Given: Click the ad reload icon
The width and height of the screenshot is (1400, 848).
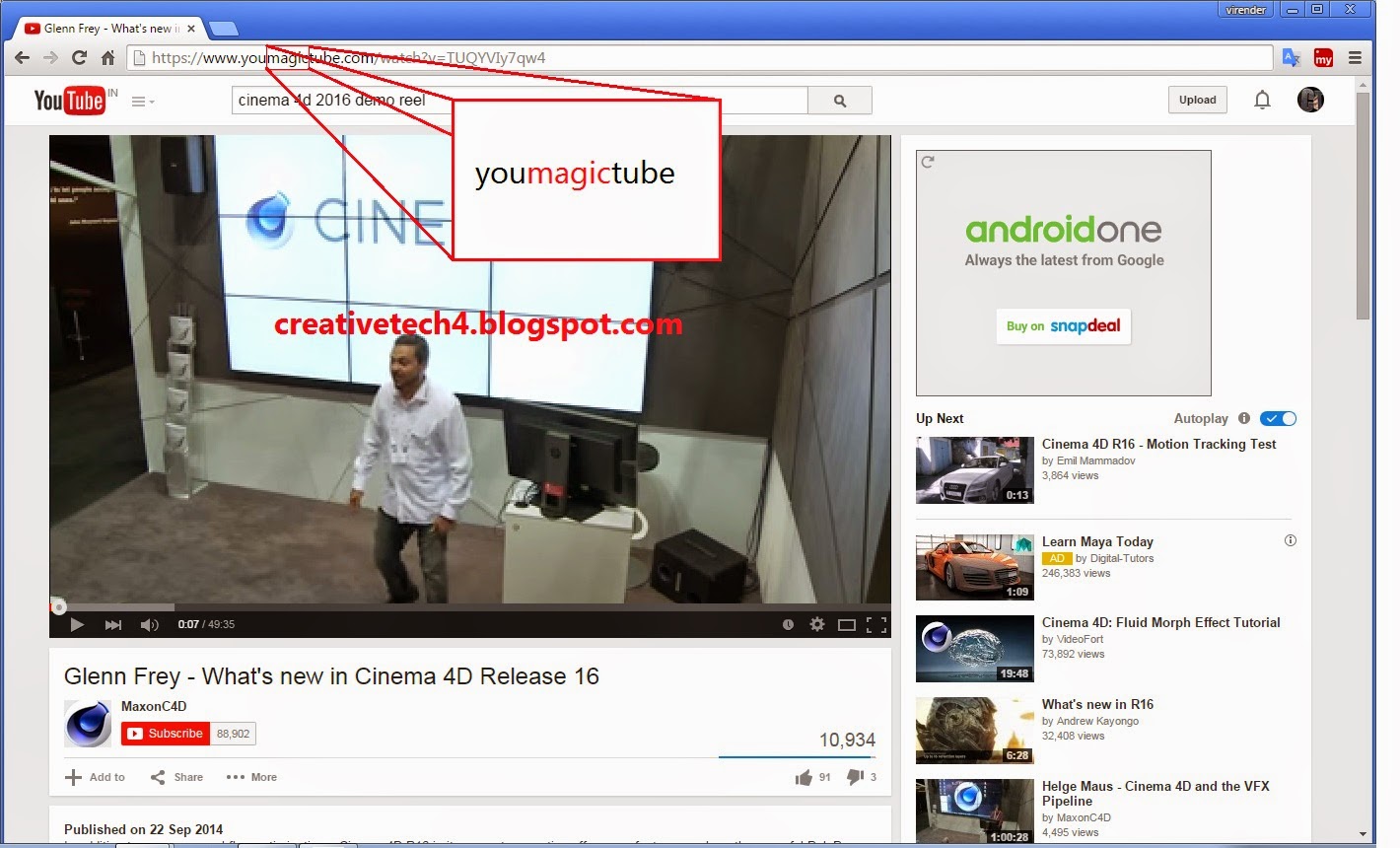Looking at the screenshot, I should tap(928, 162).
